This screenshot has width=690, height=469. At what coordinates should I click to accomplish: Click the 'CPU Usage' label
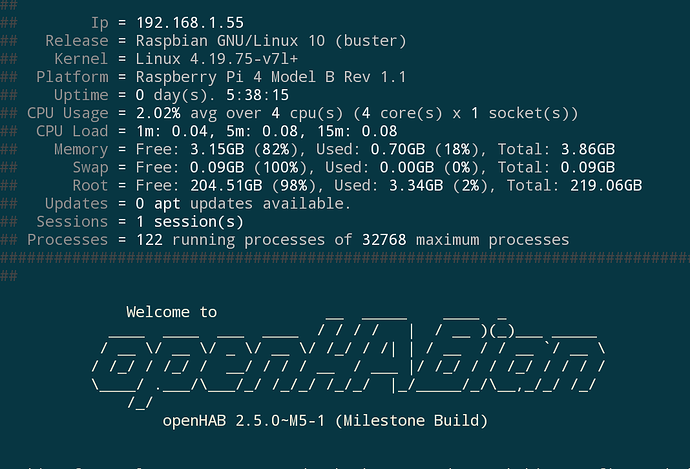coord(67,114)
